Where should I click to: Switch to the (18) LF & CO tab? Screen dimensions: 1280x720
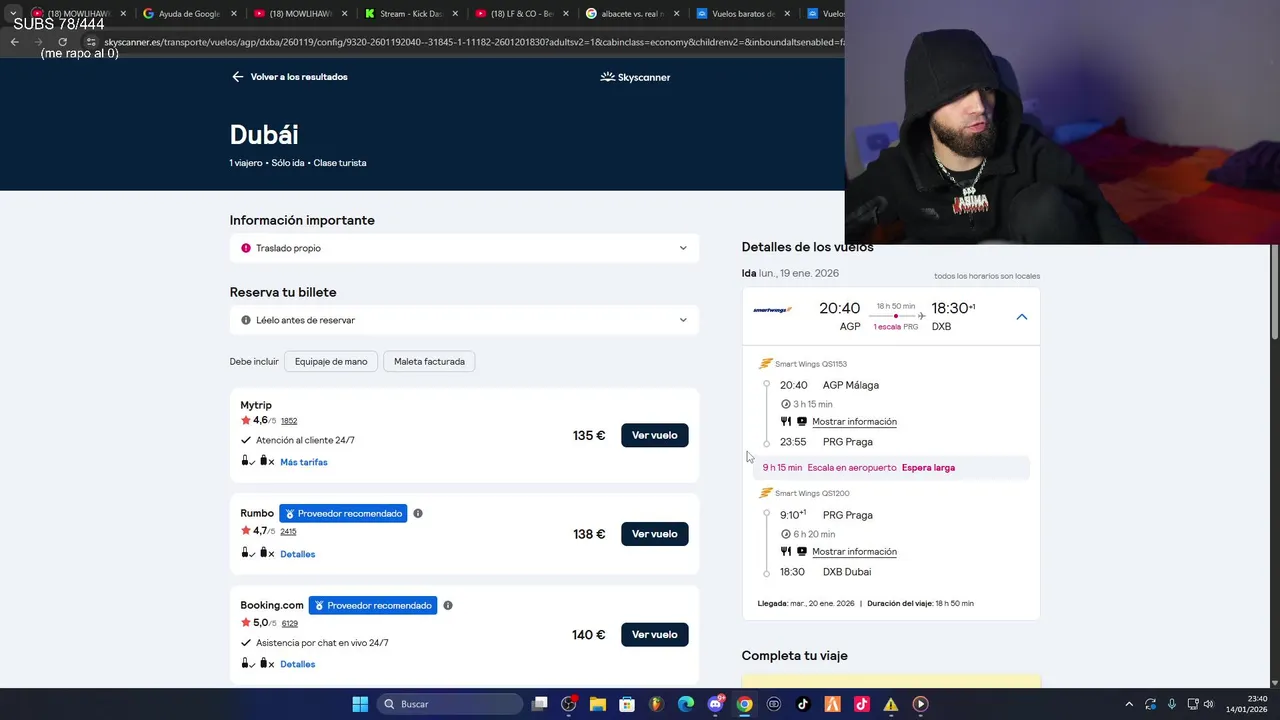[x=521, y=14]
